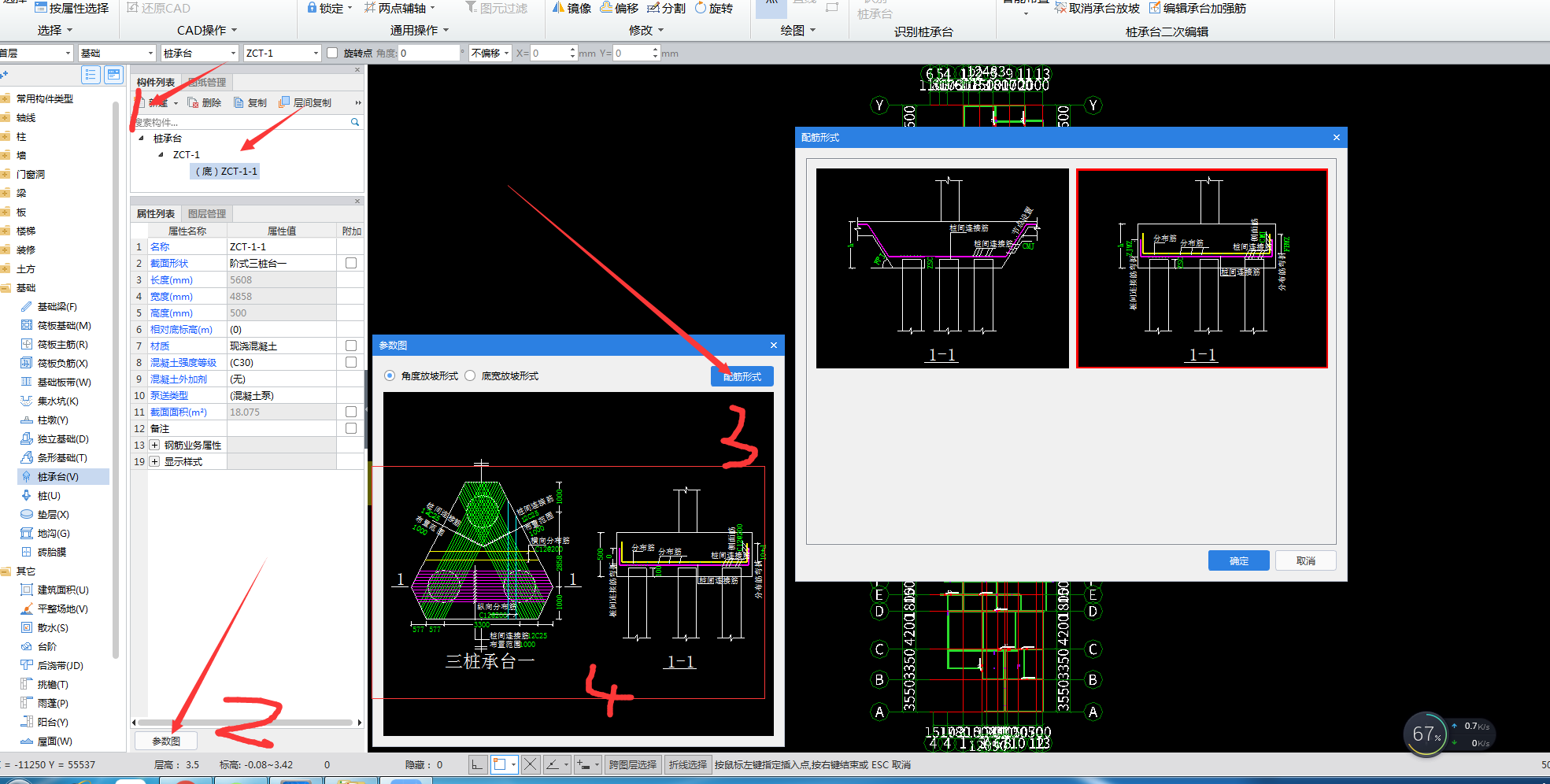Viewport: 1550px width, 784px height.
Task: Switch to 属性列表 tab
Action: pyautogui.click(x=156, y=213)
